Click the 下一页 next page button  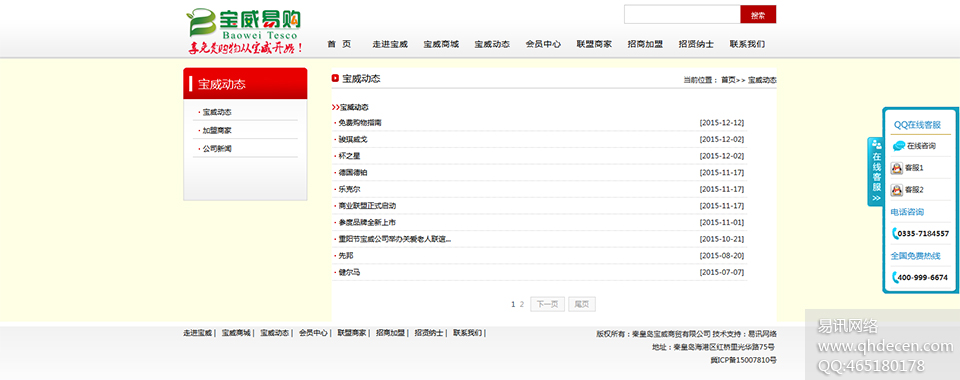tap(547, 304)
